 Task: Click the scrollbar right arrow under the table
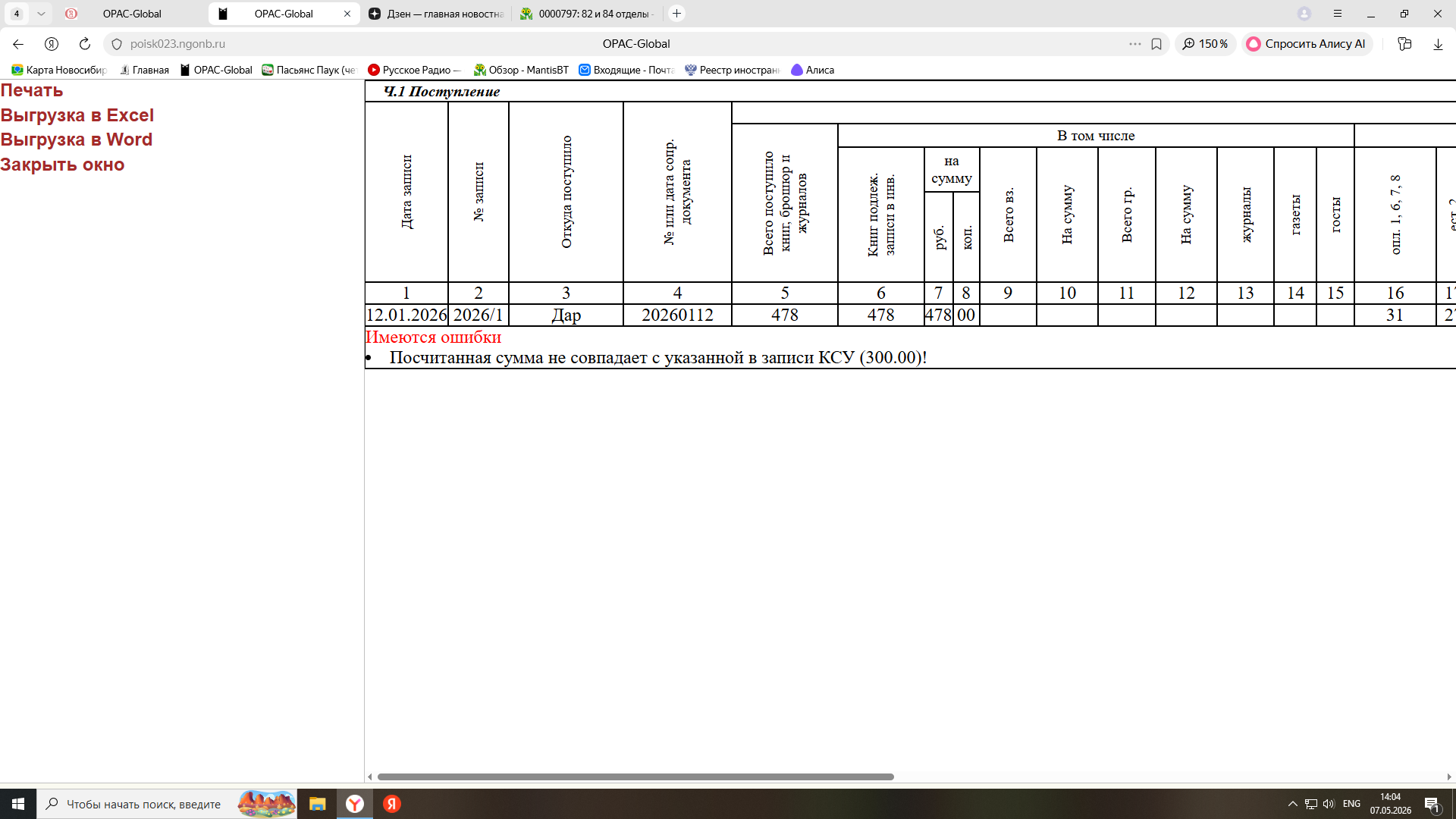click(x=1449, y=777)
